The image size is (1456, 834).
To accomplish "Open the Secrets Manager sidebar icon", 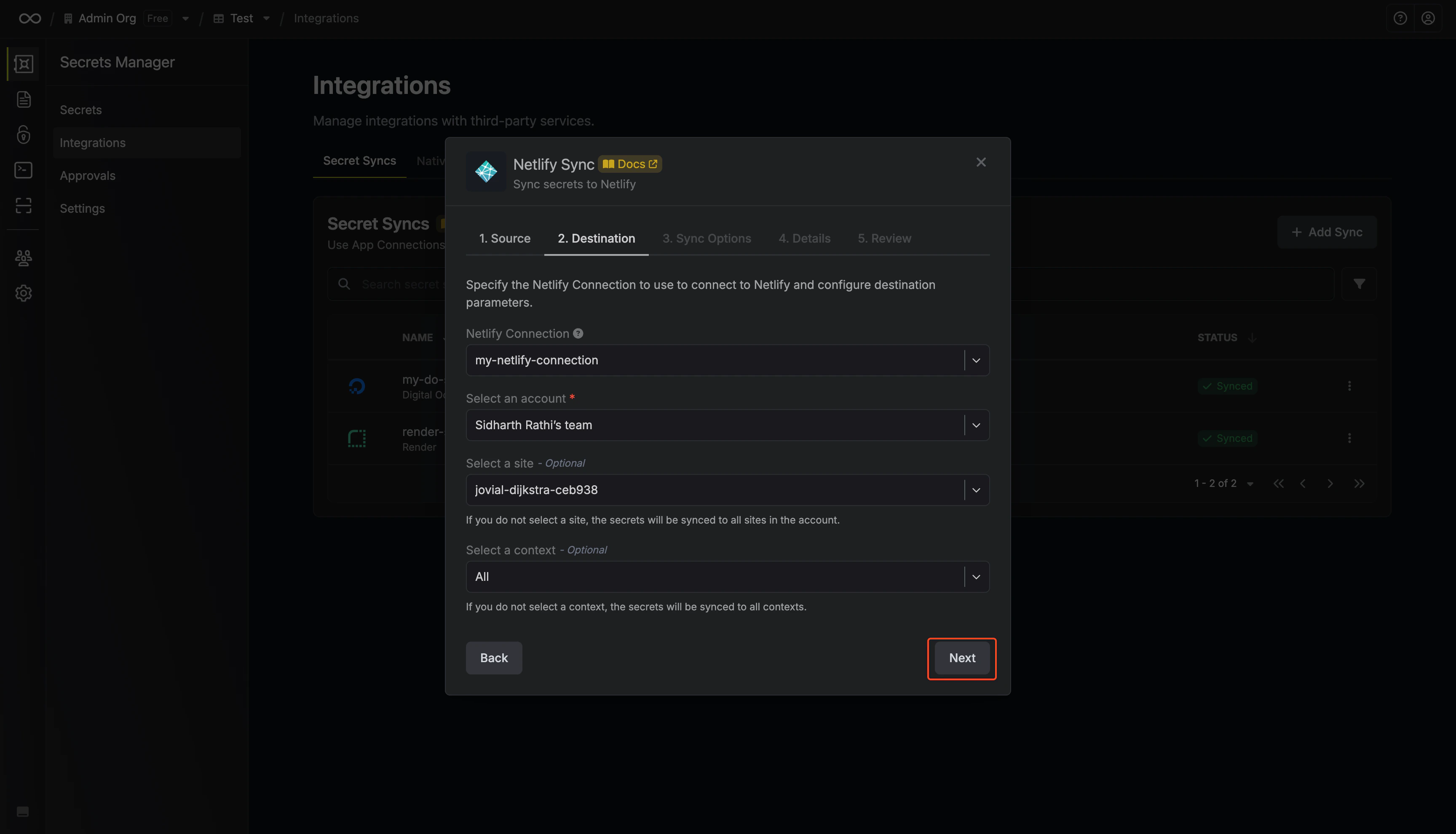I will [x=24, y=64].
